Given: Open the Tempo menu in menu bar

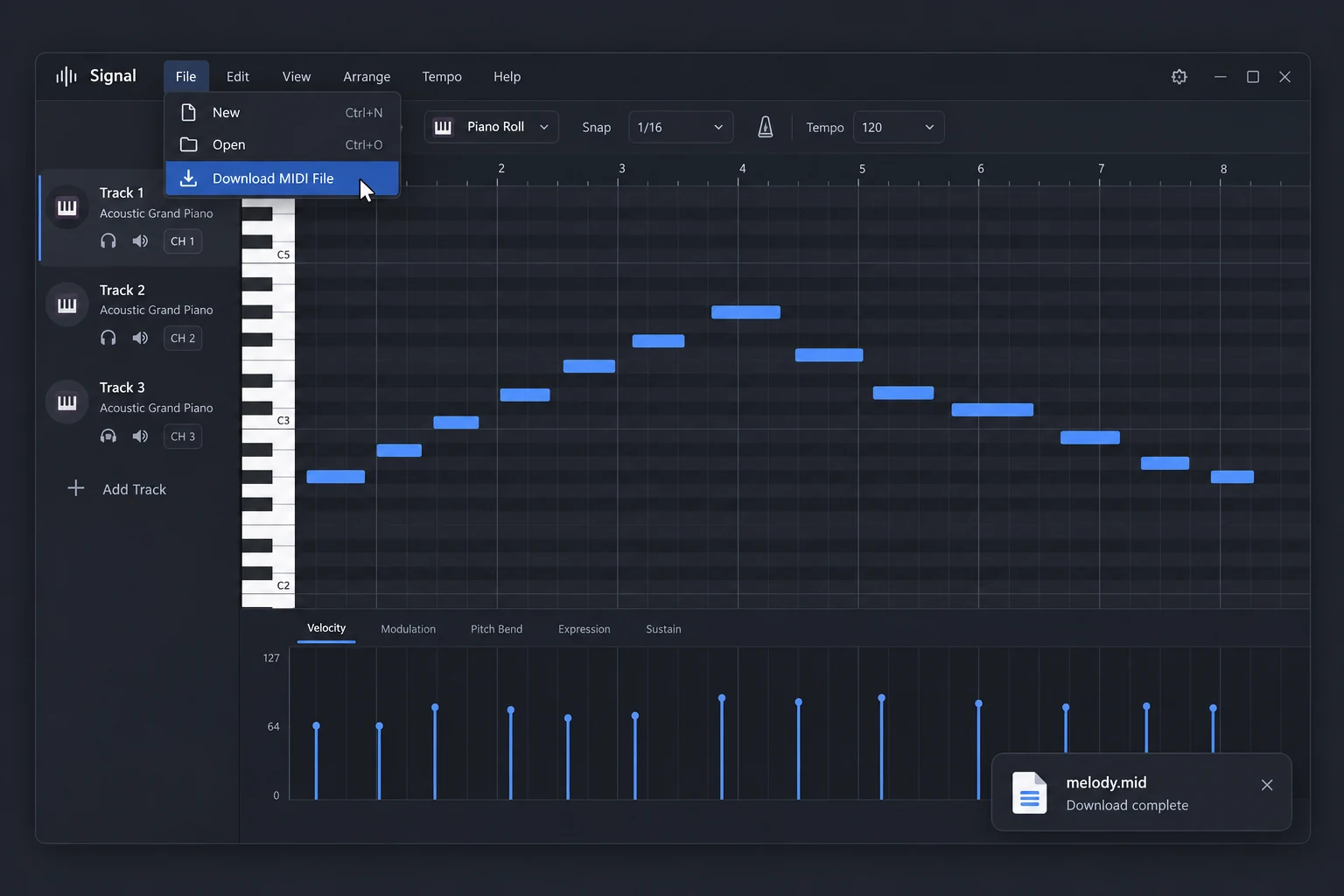Looking at the screenshot, I should pos(442,76).
